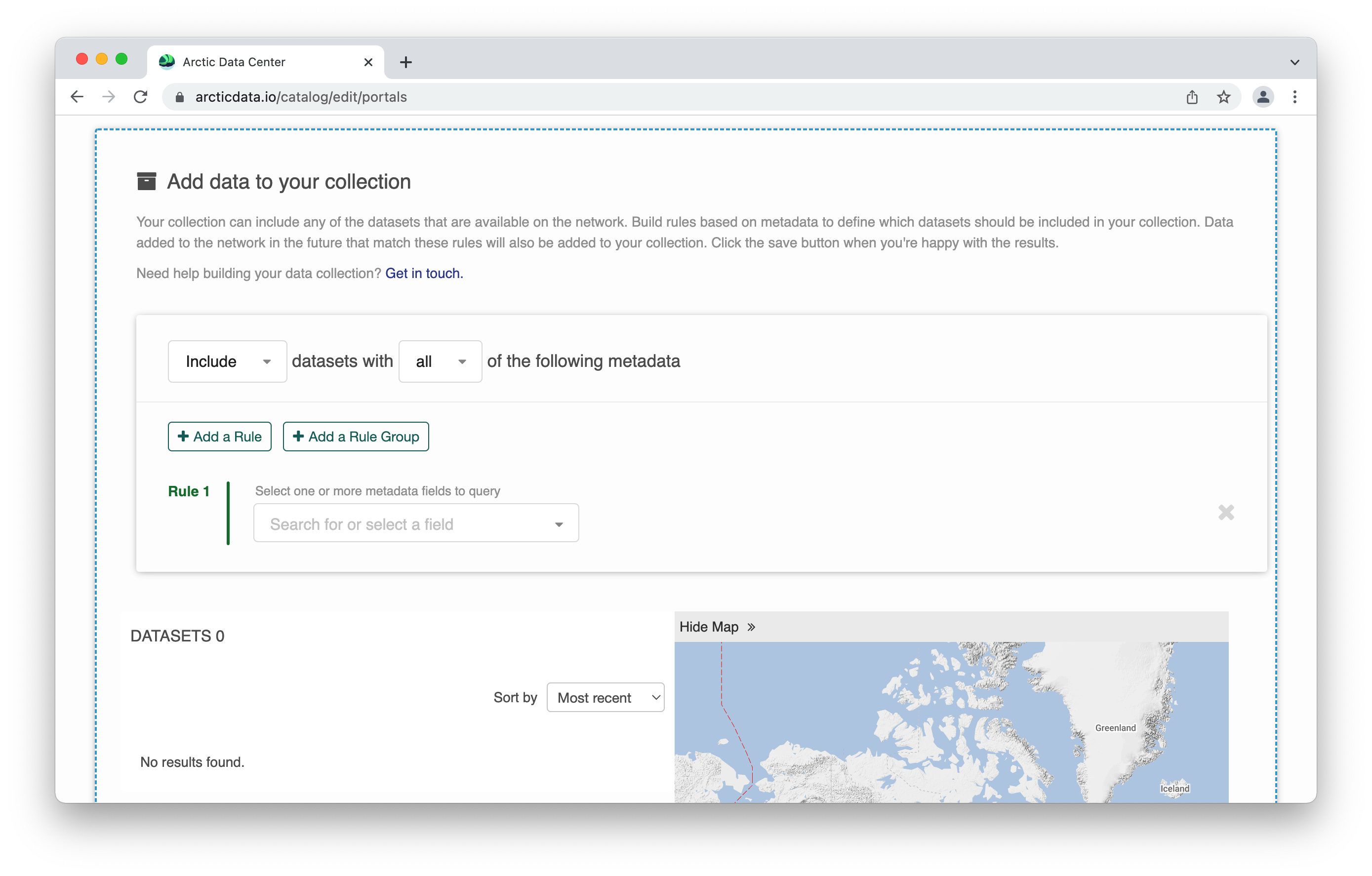This screenshot has height=876, width=1372.
Task: Click the macOS yellow minimize button
Action: click(101, 59)
